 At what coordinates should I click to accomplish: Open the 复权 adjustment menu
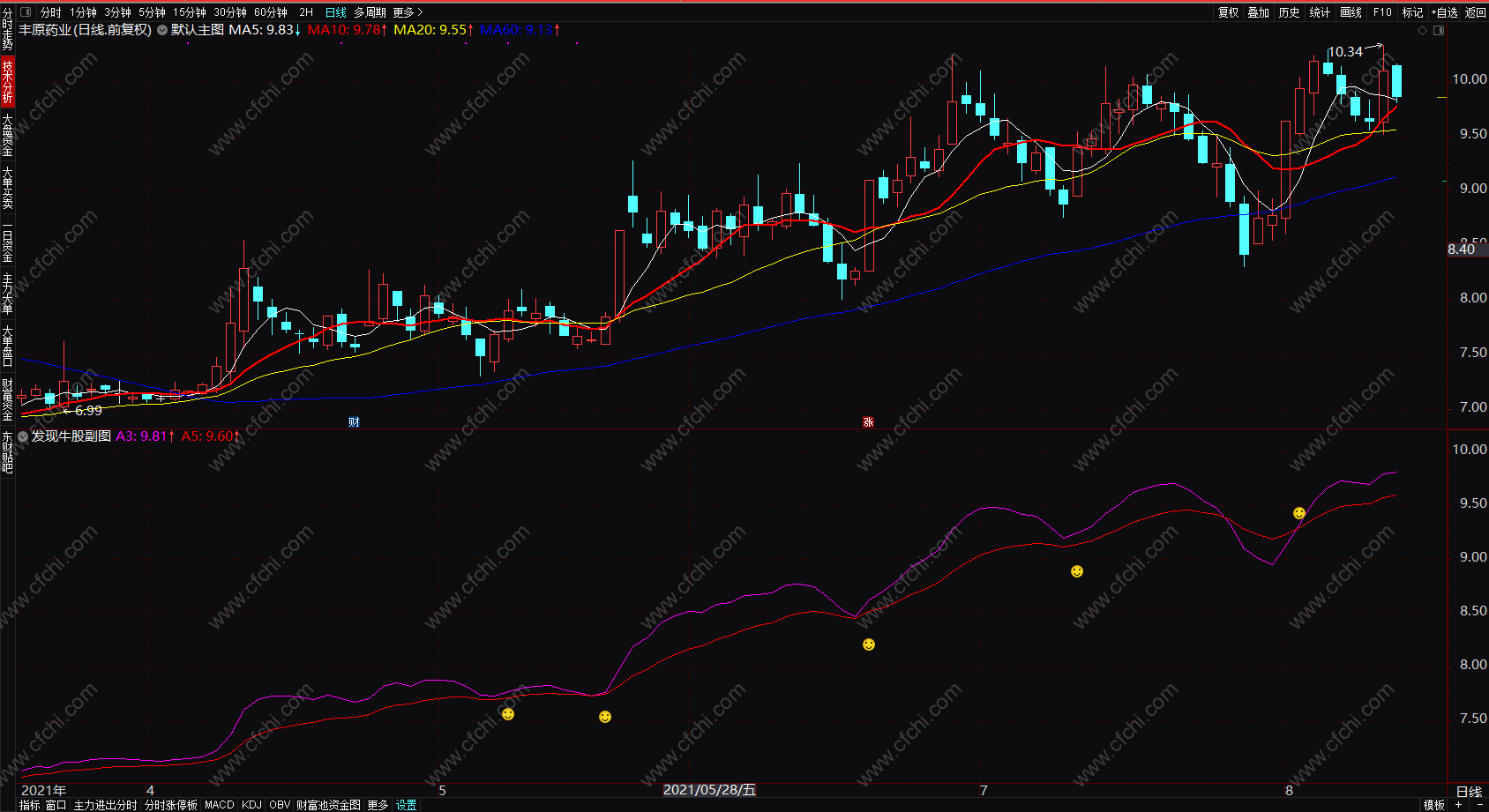point(1229,12)
